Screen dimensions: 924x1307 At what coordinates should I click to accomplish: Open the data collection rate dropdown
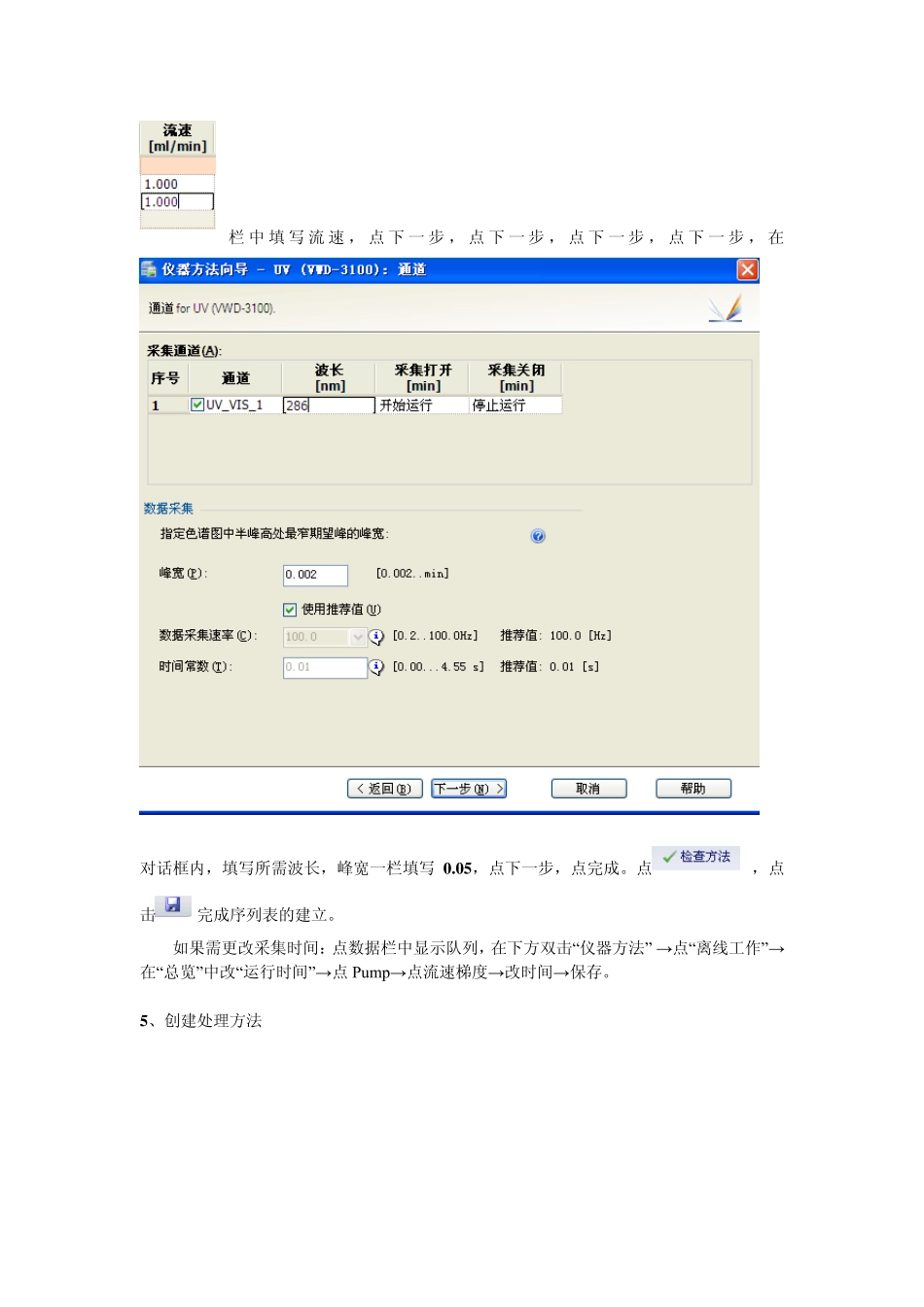358,637
